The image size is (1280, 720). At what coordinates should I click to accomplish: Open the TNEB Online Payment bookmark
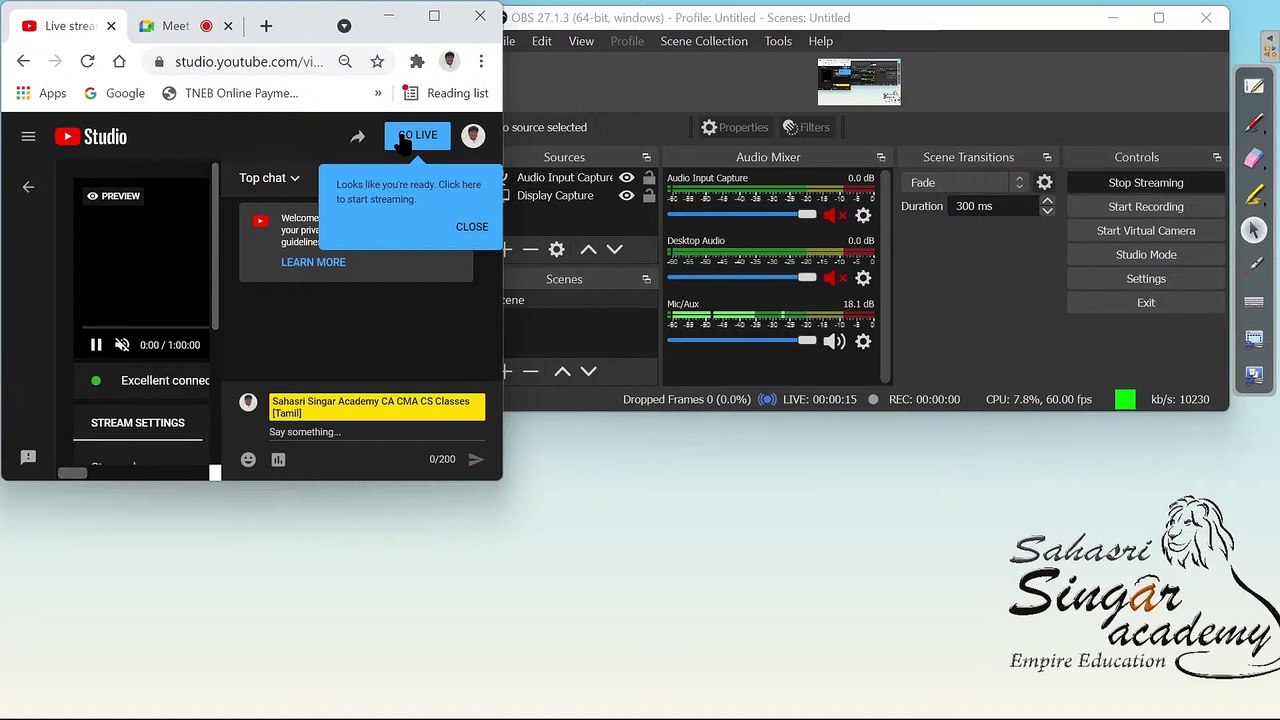(x=230, y=93)
